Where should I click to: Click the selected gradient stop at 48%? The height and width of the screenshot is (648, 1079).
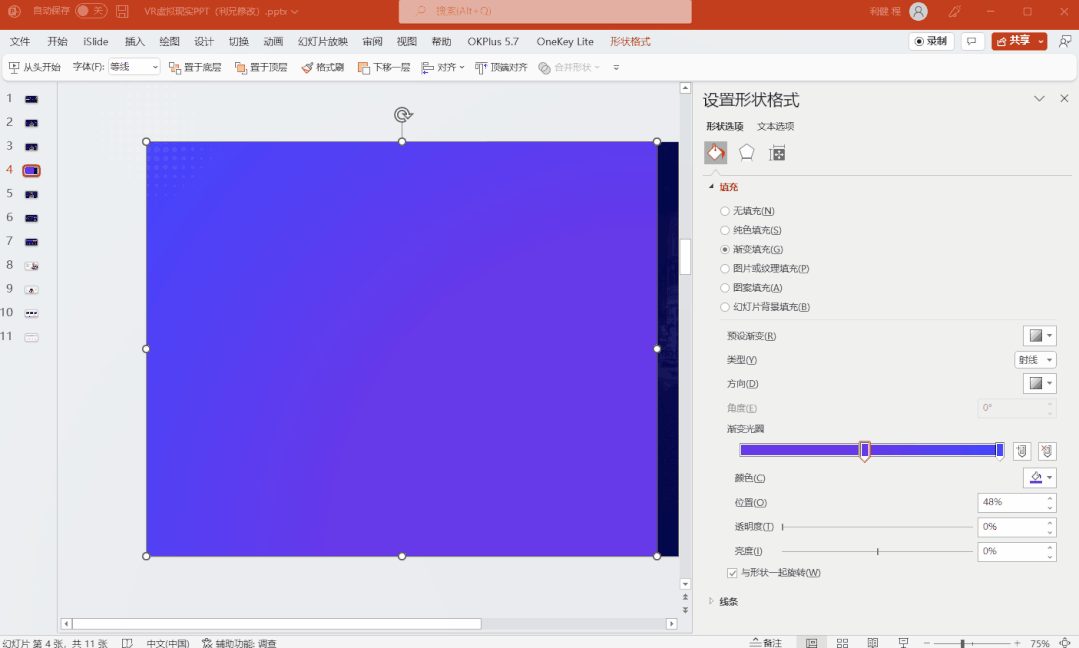[x=865, y=451]
